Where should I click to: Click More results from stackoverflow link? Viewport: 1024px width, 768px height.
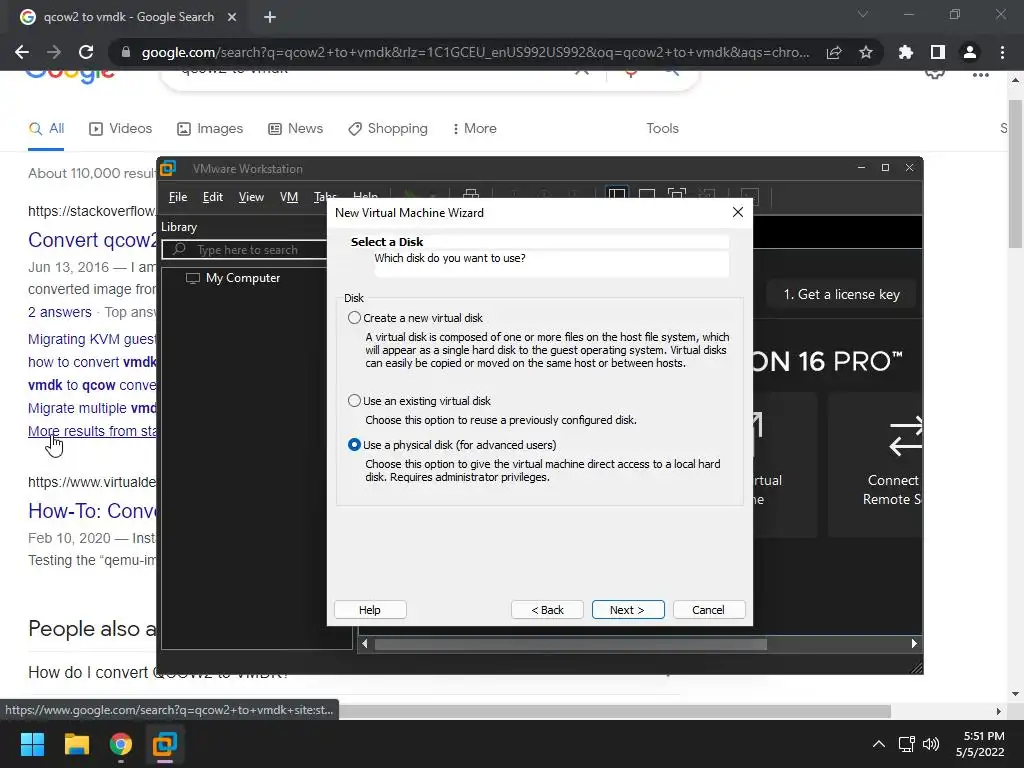(x=91, y=431)
